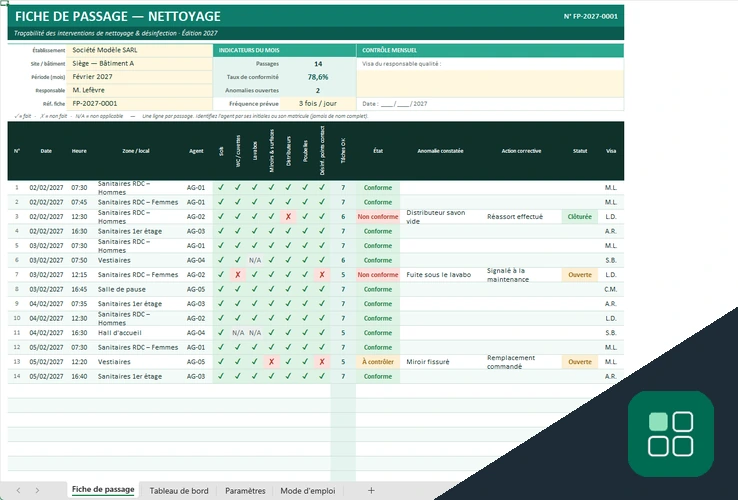This screenshot has height=500, width=738.
Task: Click the Clôturée status in row 3
Action: click(580, 217)
